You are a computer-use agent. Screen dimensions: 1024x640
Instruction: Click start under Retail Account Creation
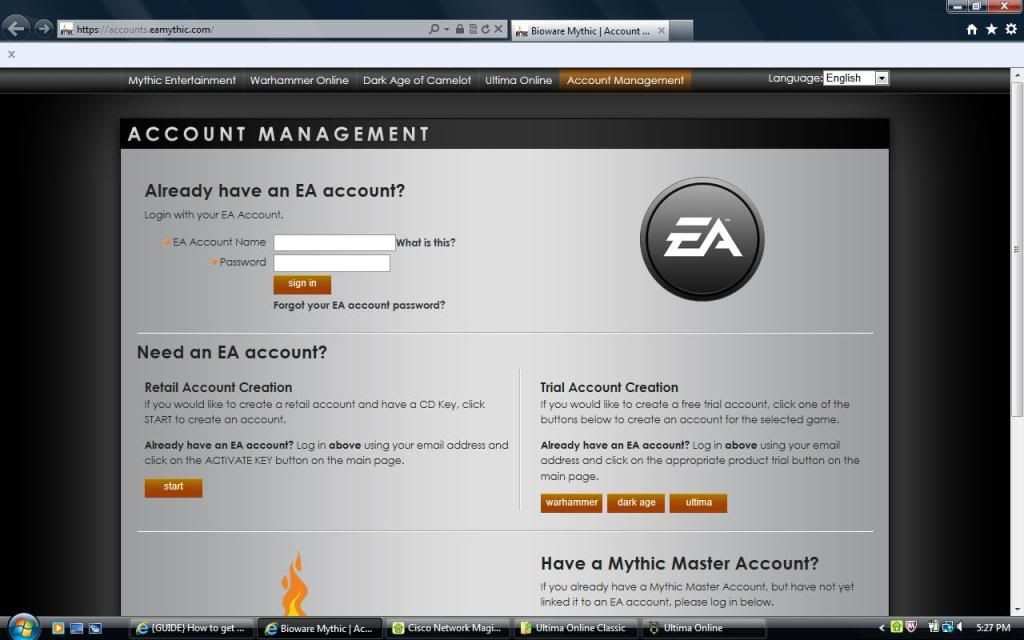click(x=173, y=487)
